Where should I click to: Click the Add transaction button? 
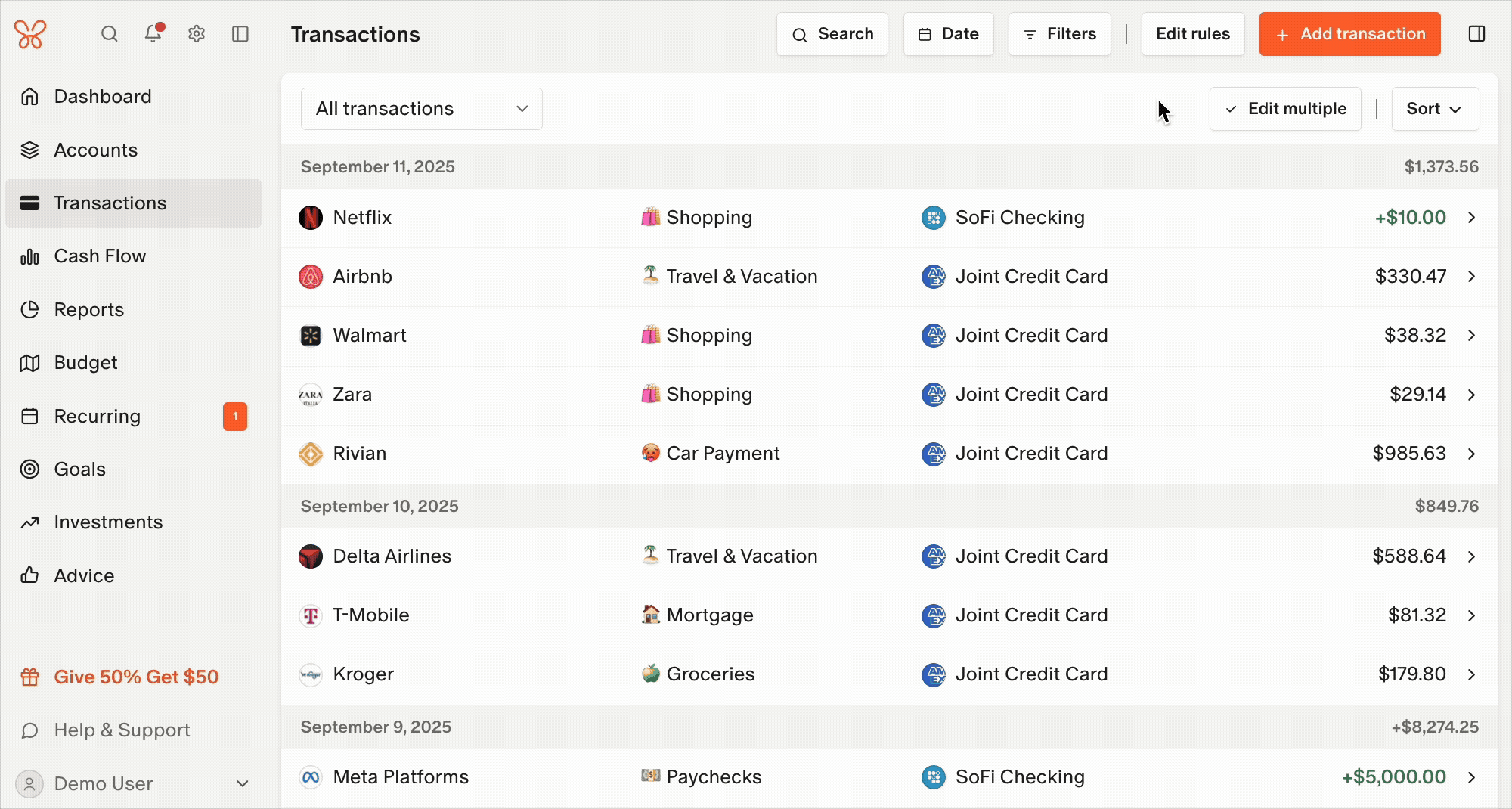(x=1349, y=33)
